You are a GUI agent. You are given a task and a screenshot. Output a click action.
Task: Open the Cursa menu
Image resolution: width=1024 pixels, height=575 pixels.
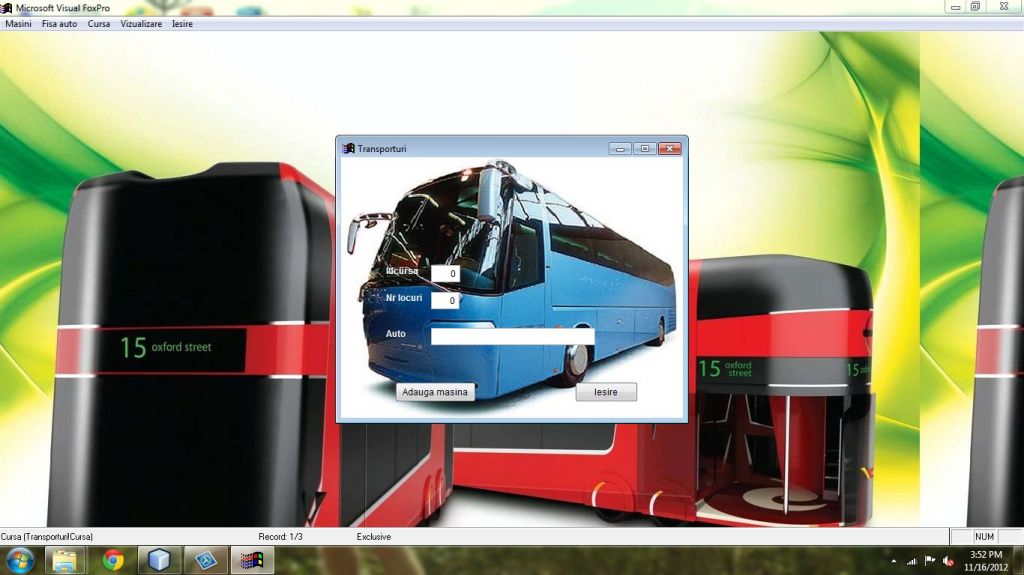point(99,23)
